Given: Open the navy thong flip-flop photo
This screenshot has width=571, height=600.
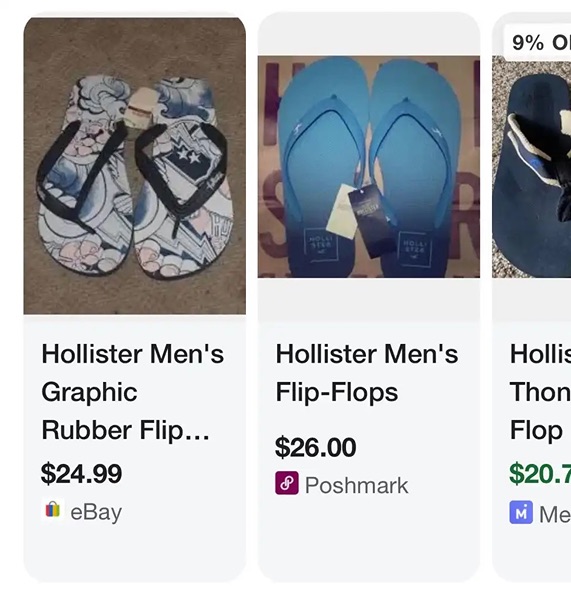Looking at the screenshot, I should (532, 167).
